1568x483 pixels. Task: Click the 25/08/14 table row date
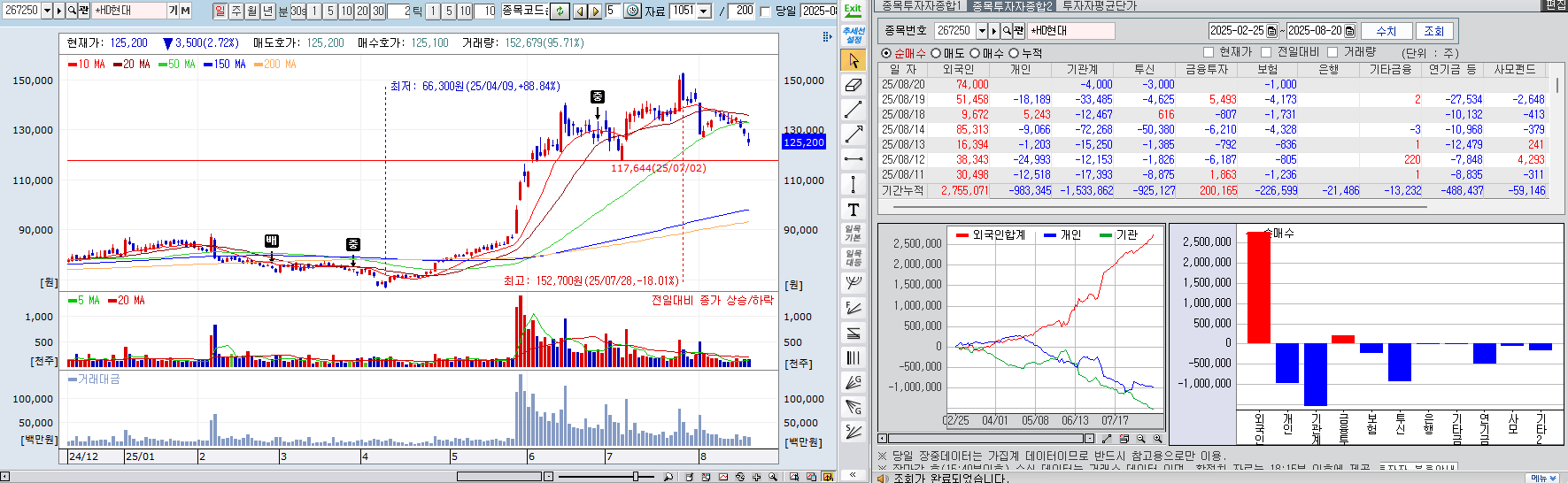(903, 129)
